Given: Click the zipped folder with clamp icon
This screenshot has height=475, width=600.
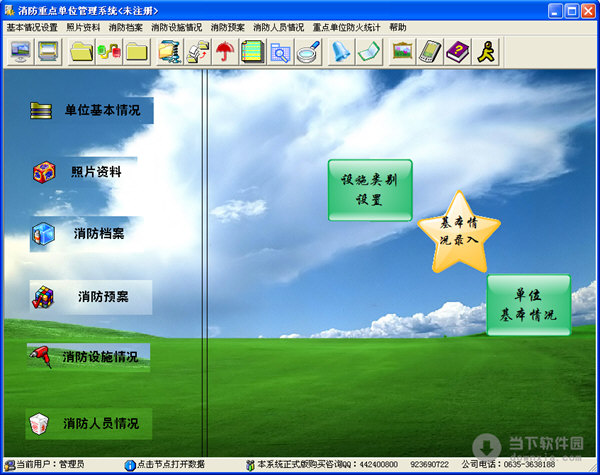Looking at the screenshot, I should [170, 51].
